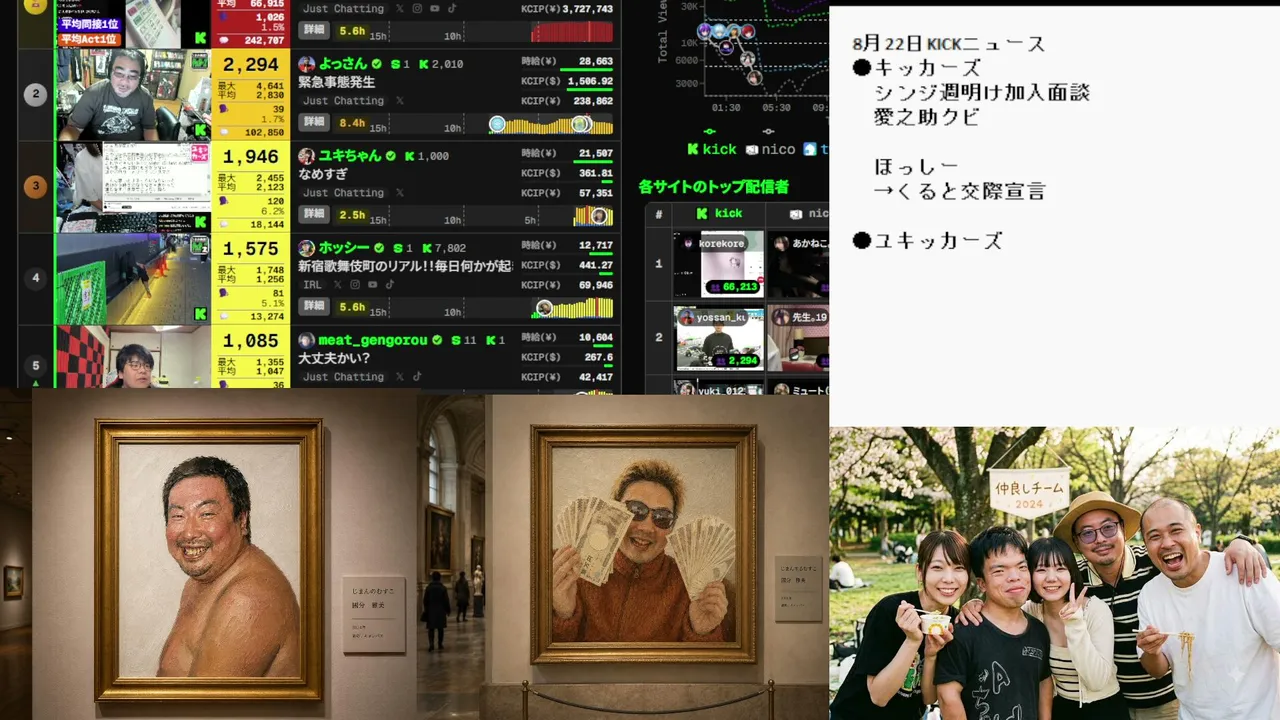1280x720 pixels.
Task: Open よっさん's stream thumbnail
Action: click(x=133, y=95)
